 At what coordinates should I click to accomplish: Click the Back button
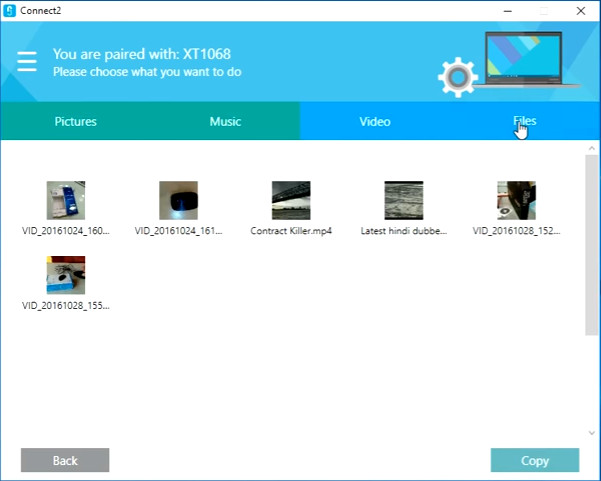point(65,460)
